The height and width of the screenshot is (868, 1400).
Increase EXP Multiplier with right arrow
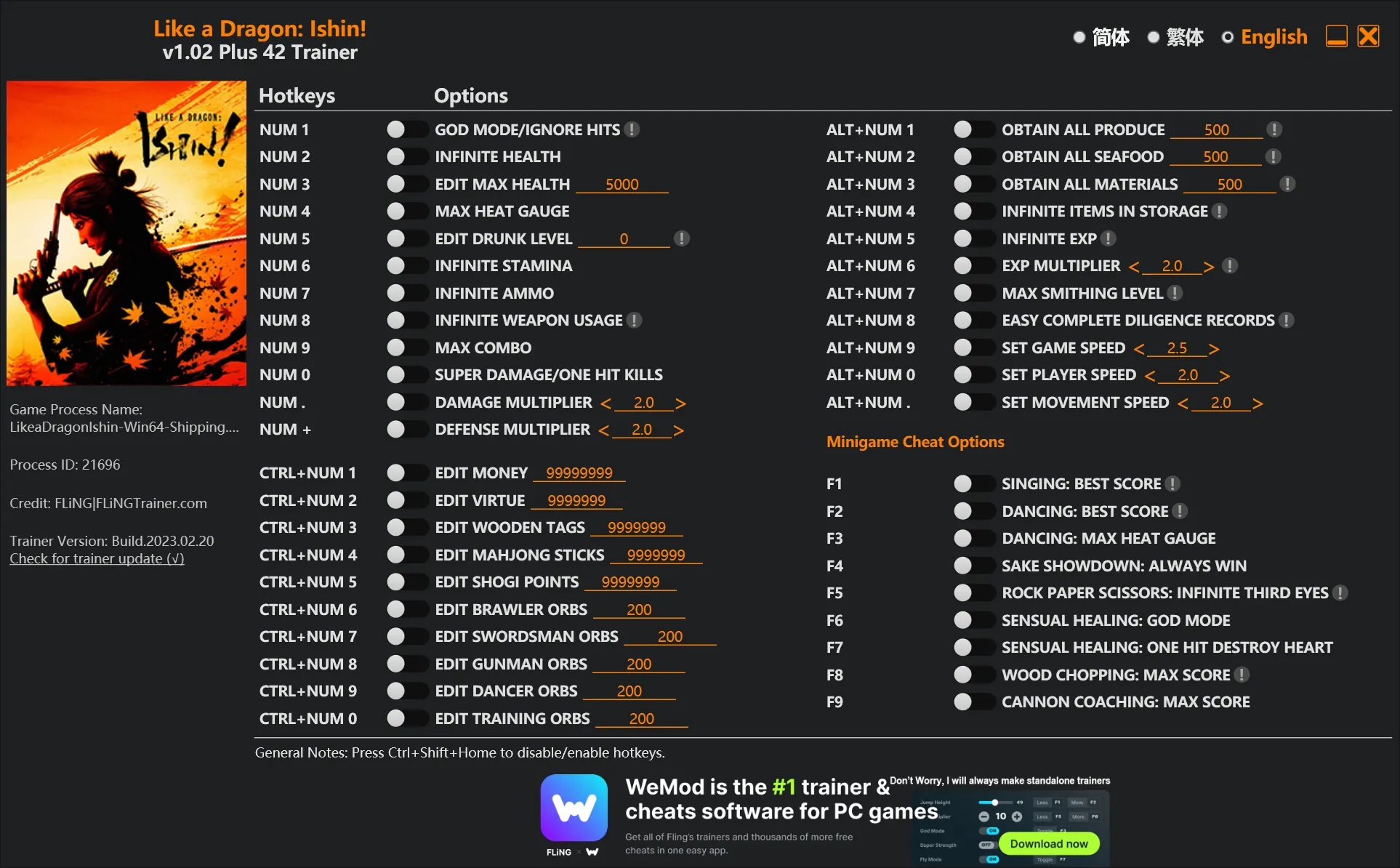pyautogui.click(x=1208, y=267)
